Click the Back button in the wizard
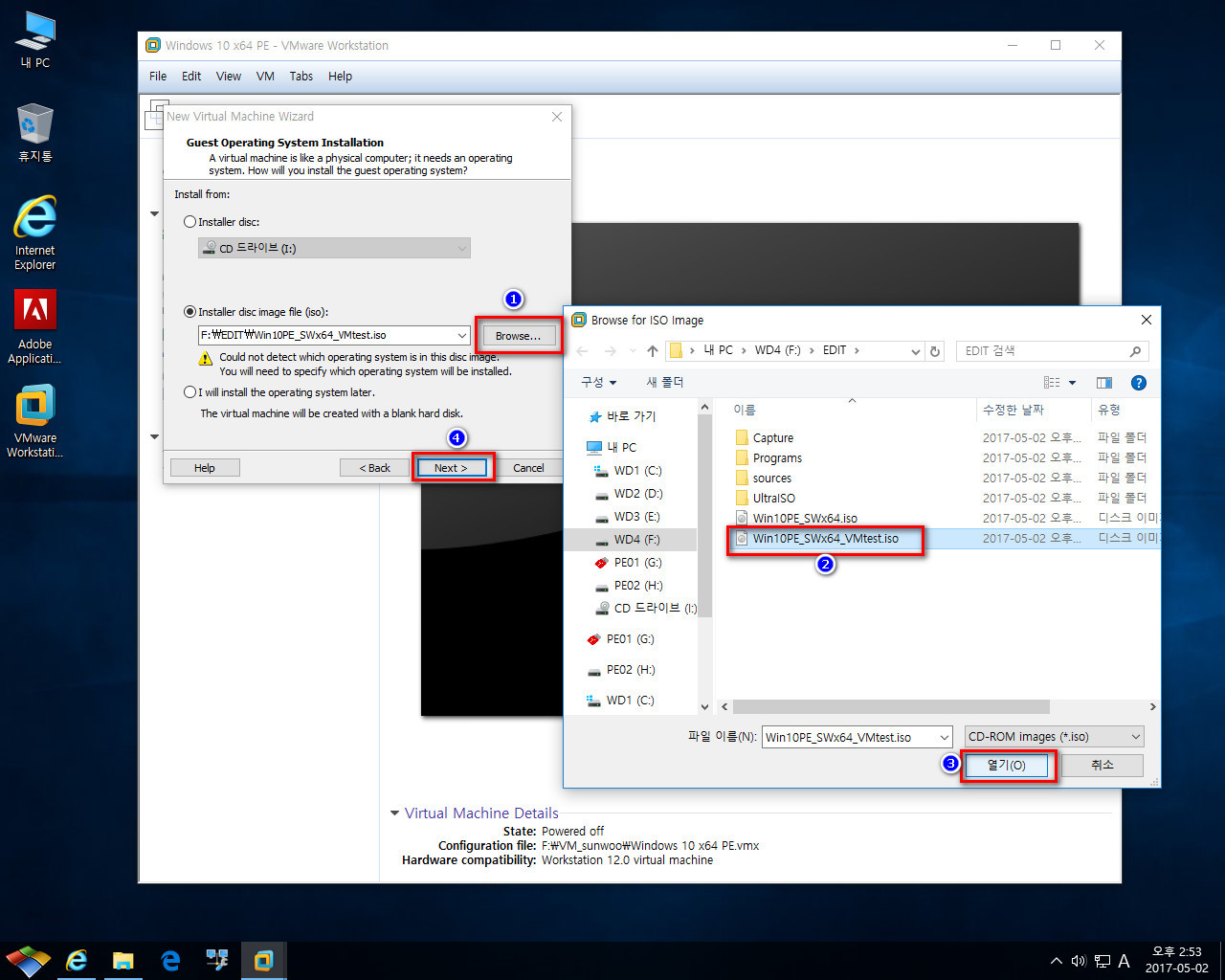 [x=375, y=468]
